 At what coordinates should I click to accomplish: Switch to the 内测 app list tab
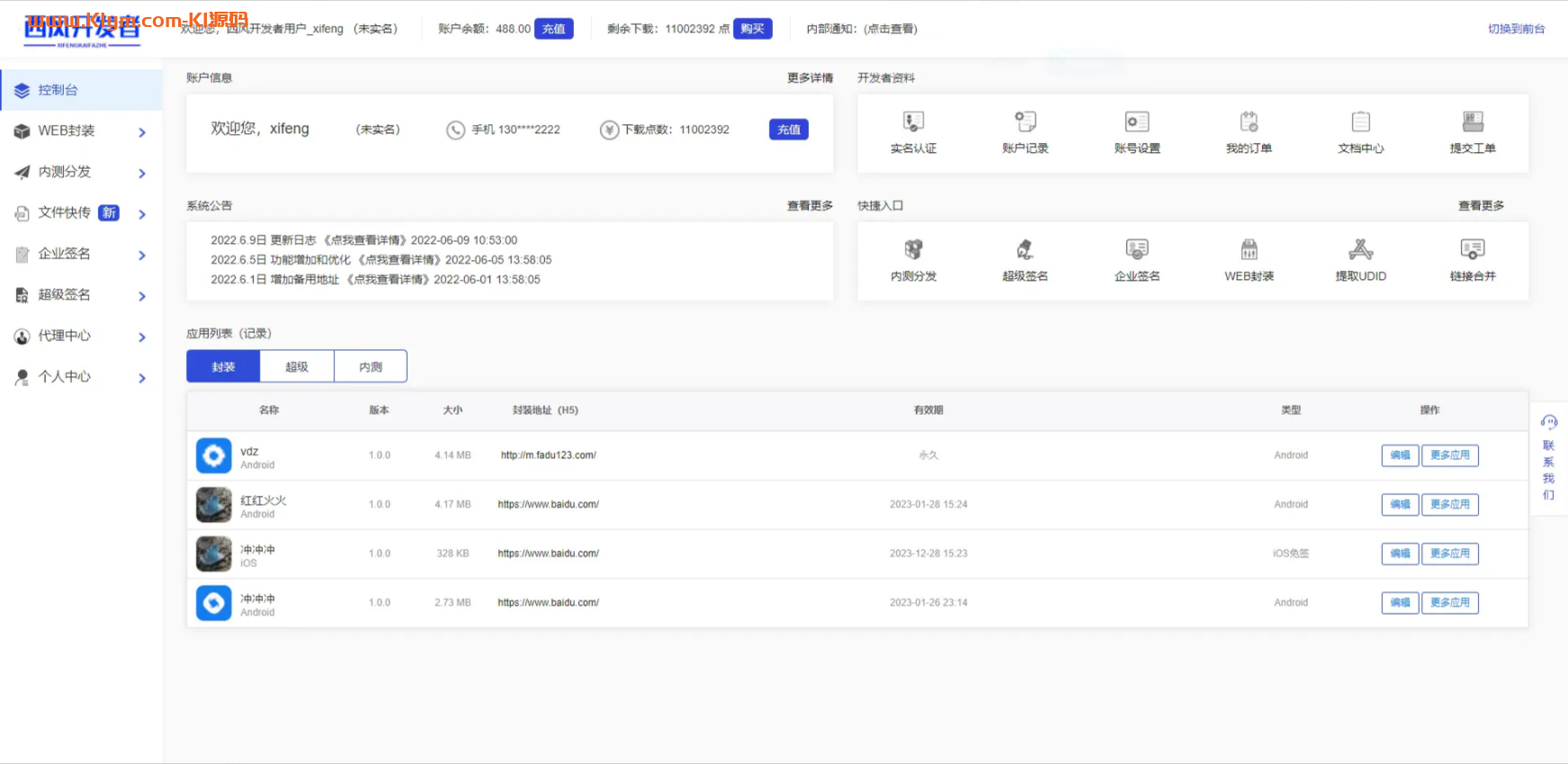[371, 366]
